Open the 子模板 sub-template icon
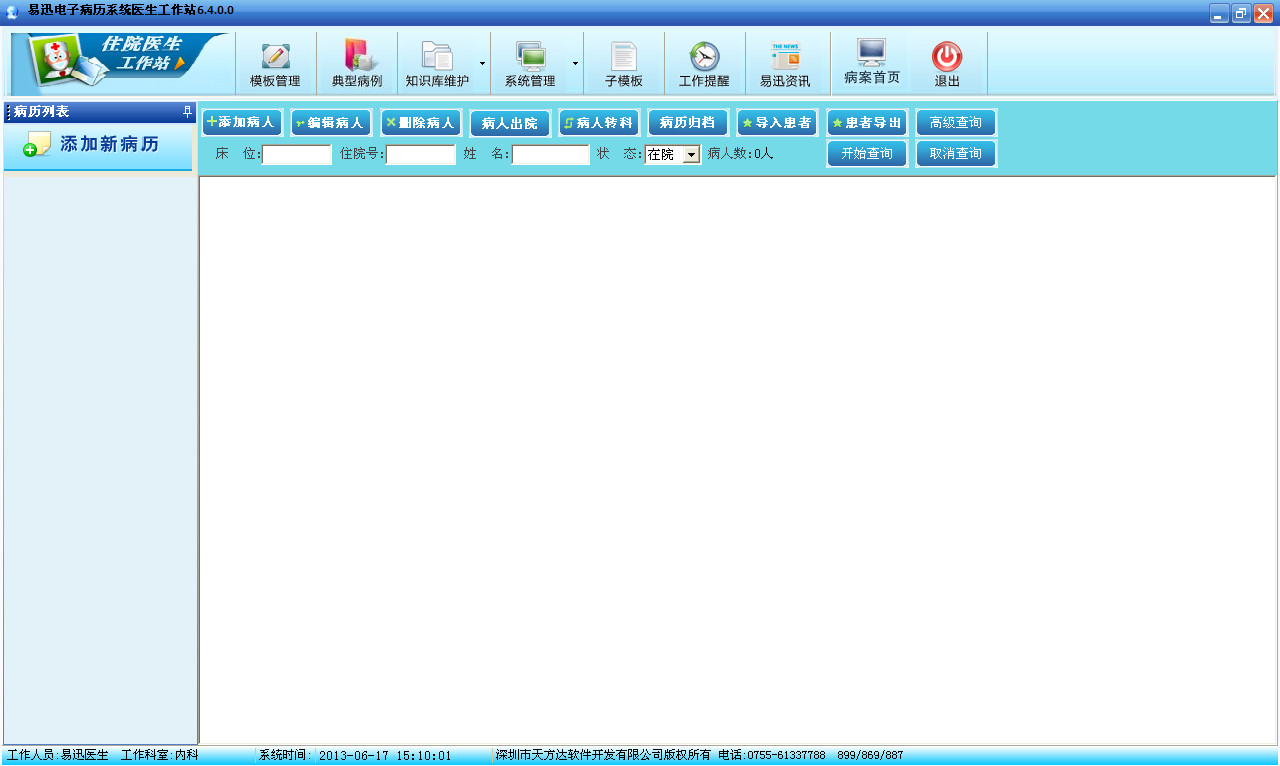This screenshot has width=1280, height=766. [624, 58]
